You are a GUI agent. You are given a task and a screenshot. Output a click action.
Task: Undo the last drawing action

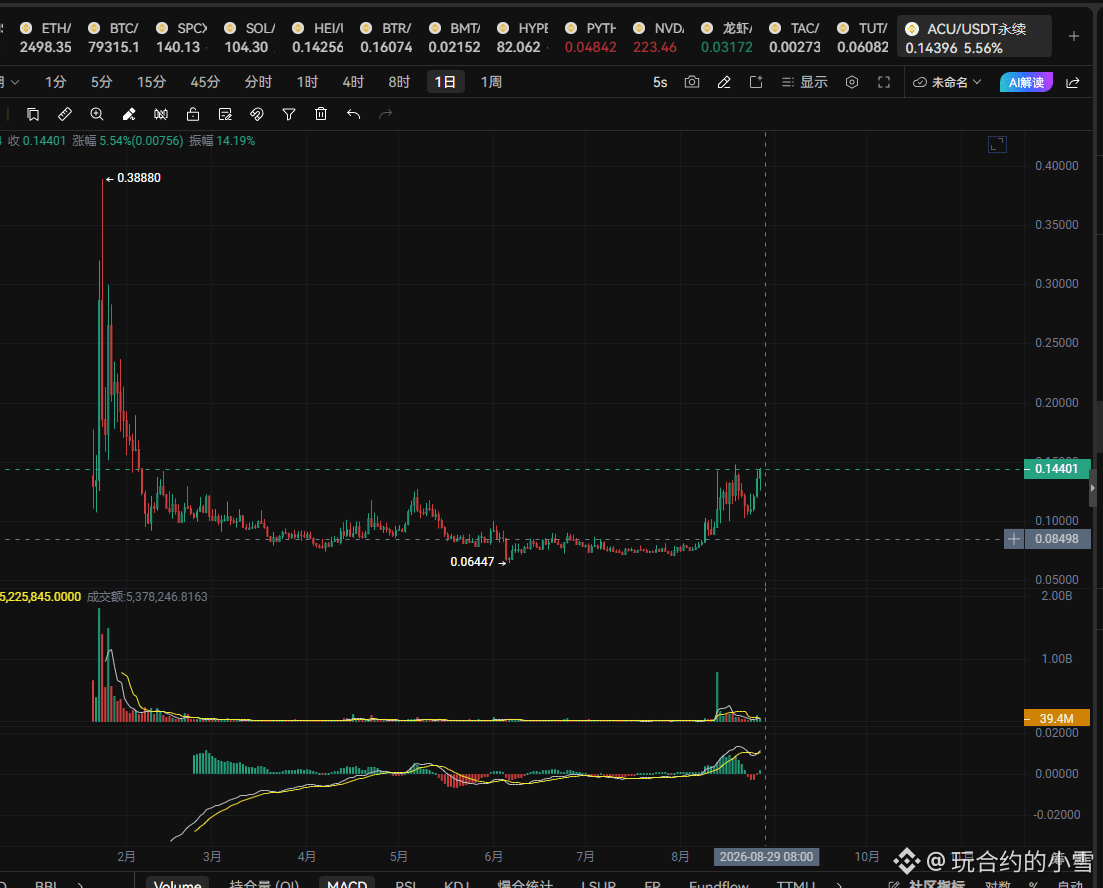tap(353, 114)
